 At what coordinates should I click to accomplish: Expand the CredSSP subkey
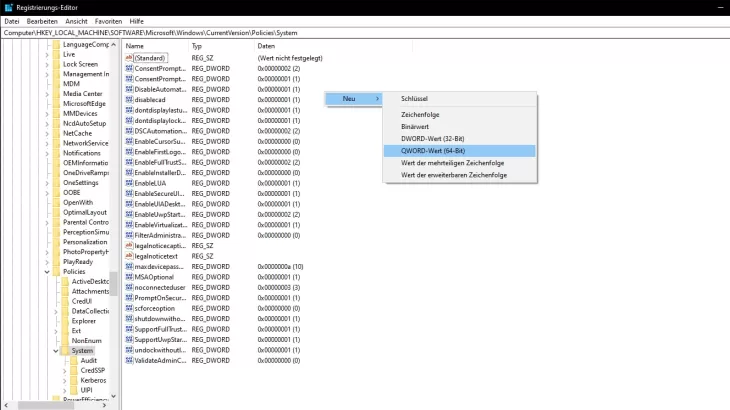(64, 370)
